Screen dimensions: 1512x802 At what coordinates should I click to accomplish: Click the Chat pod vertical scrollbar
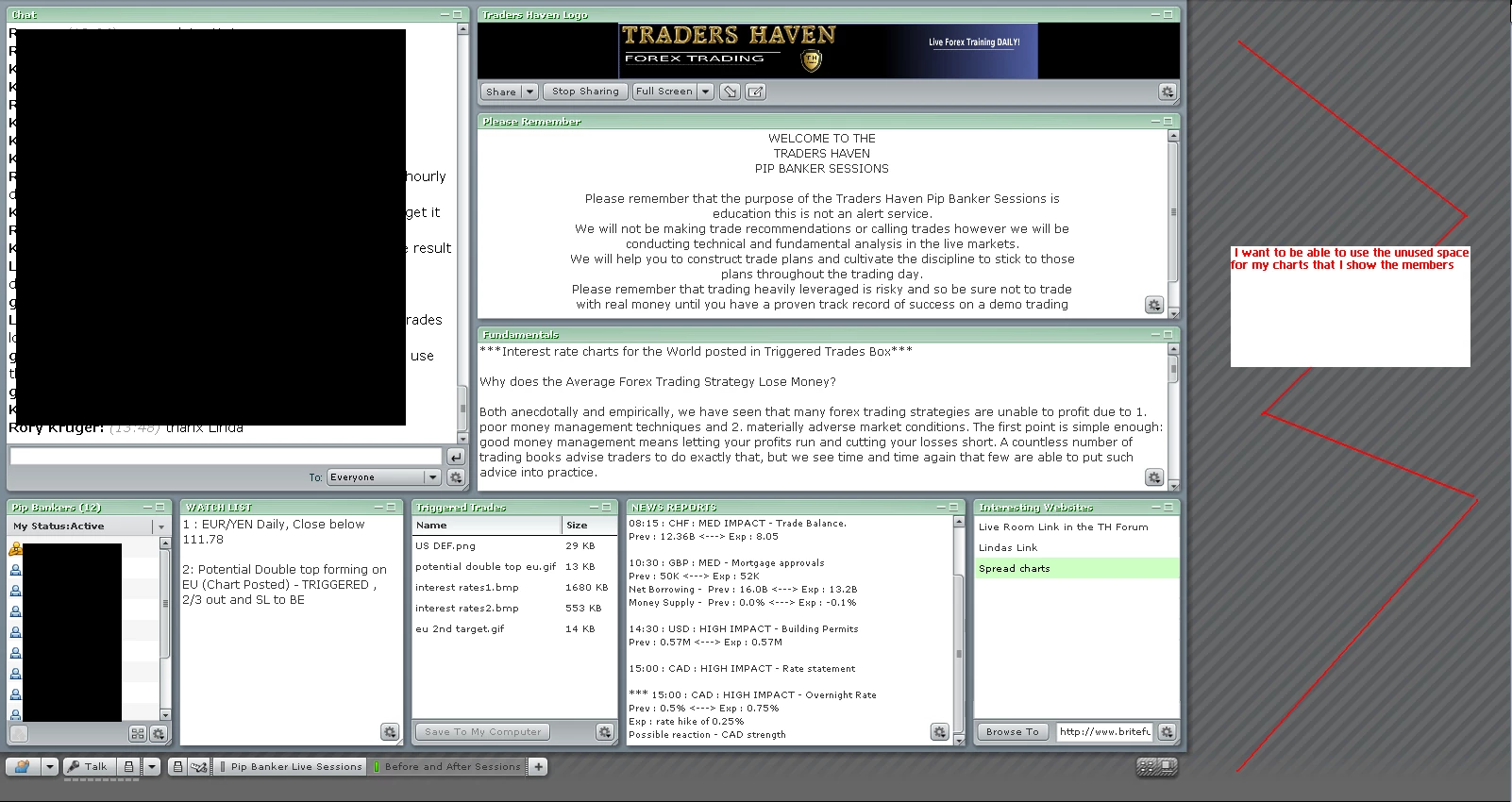[462, 233]
